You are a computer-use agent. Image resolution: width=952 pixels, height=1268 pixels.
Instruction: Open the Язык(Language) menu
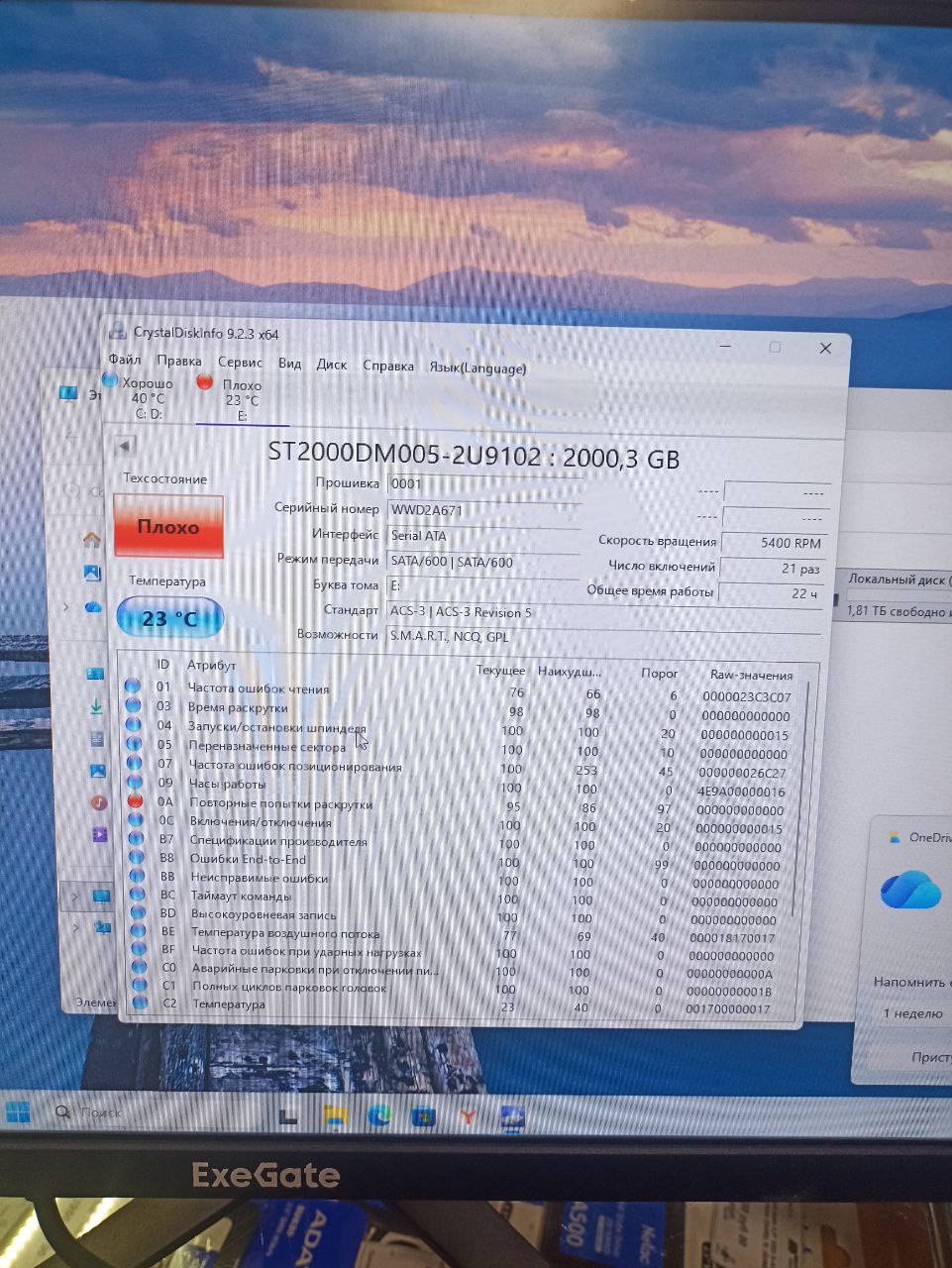477,368
